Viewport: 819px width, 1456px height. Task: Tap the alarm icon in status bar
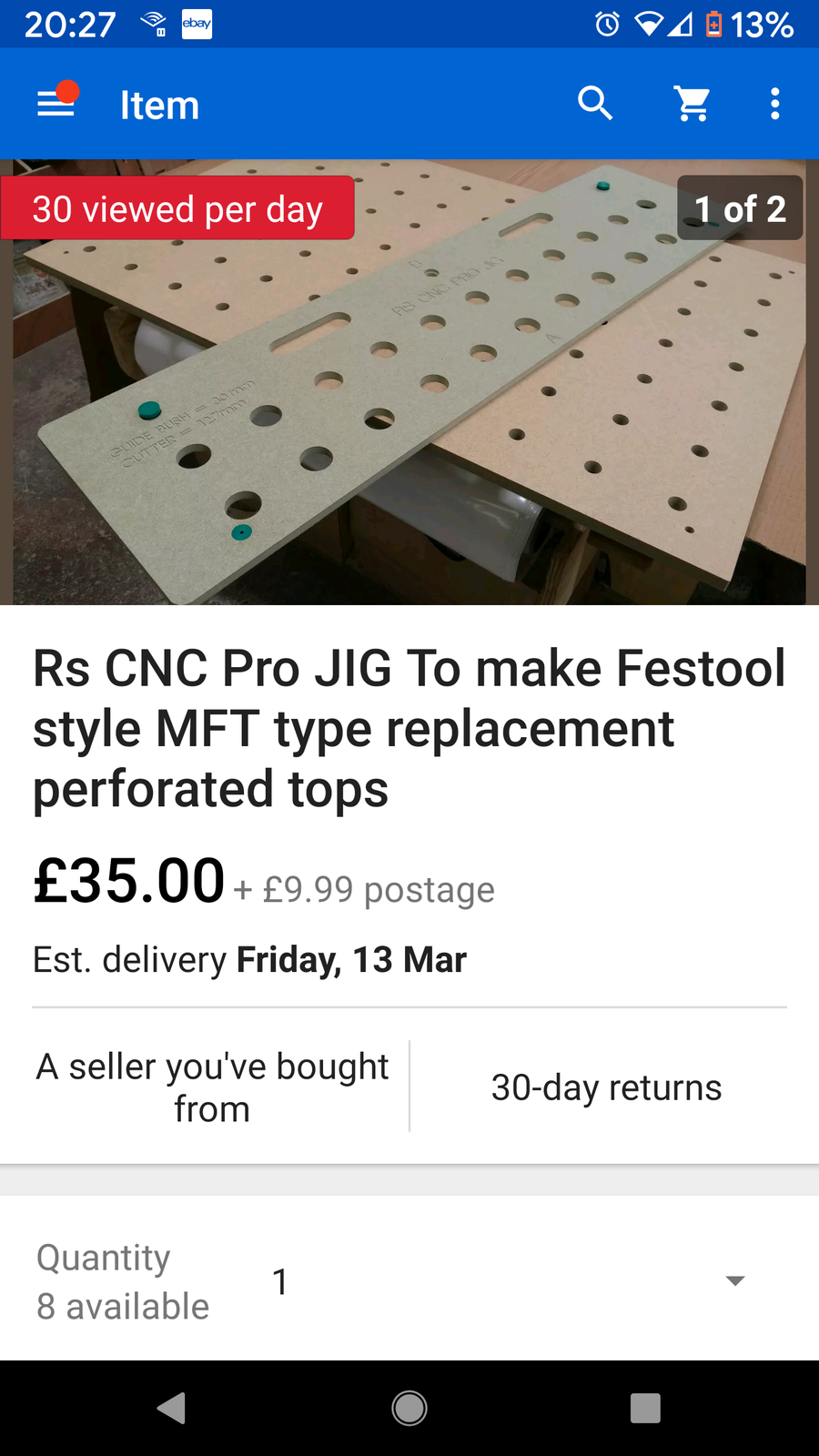(x=607, y=25)
